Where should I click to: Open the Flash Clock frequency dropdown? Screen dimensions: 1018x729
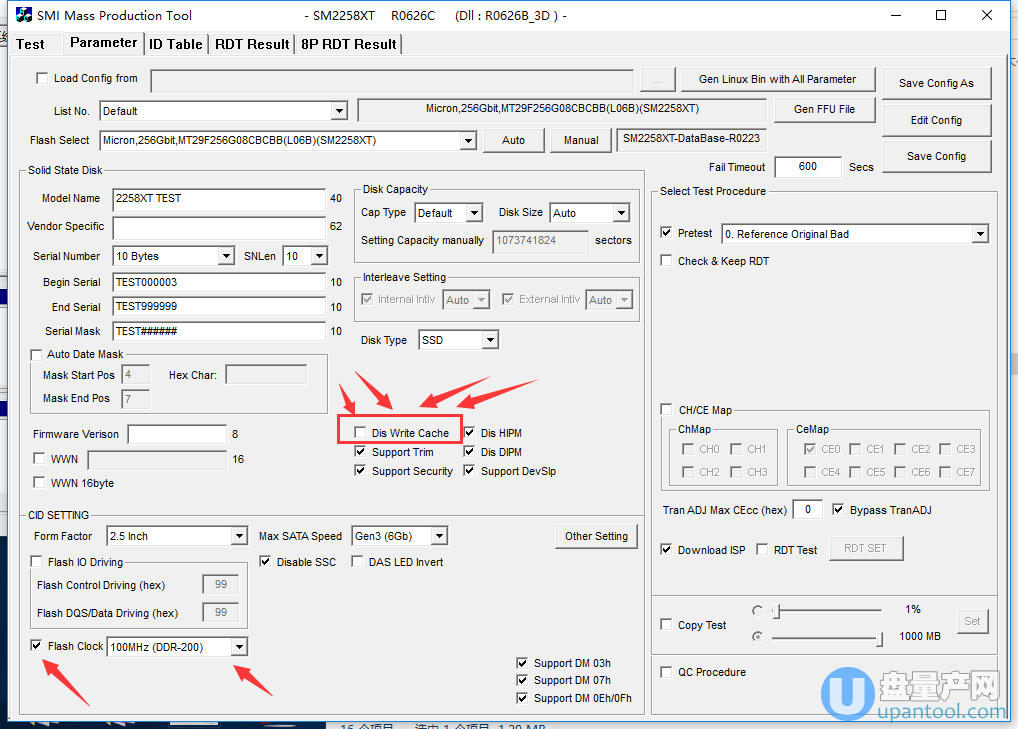tap(238, 647)
